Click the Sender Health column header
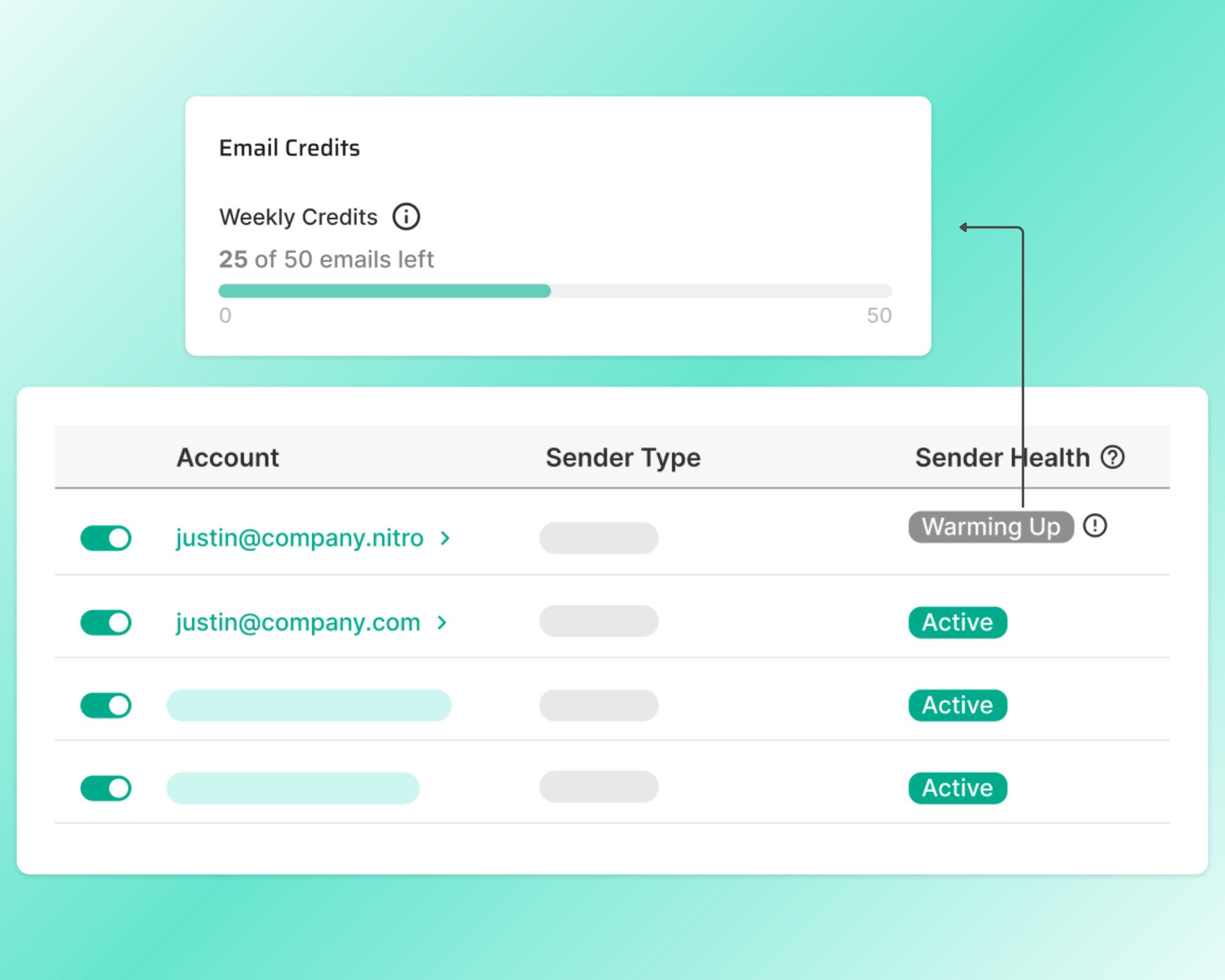This screenshot has height=980, width=1225. [x=1002, y=458]
